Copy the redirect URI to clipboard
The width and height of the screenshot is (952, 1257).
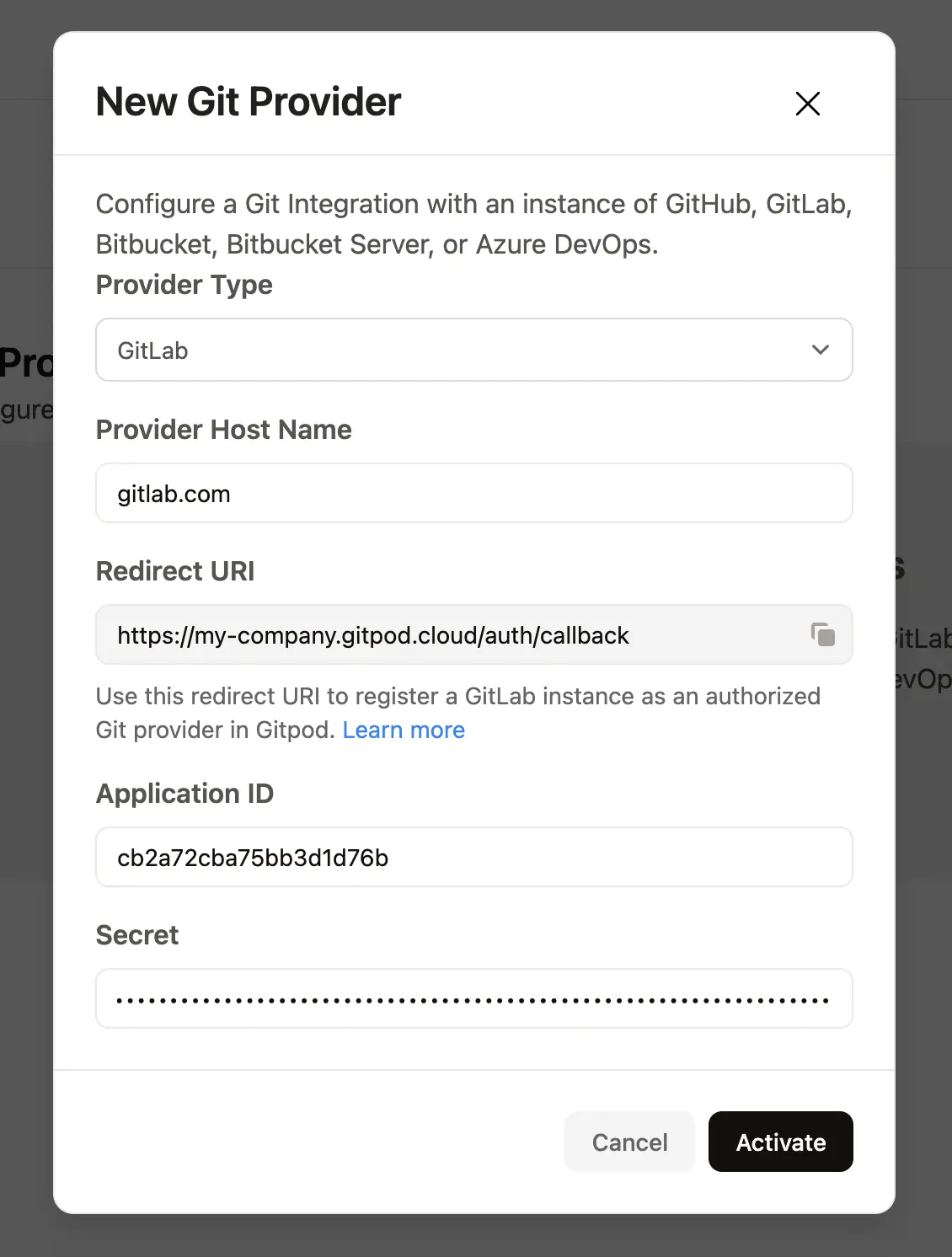[822, 634]
